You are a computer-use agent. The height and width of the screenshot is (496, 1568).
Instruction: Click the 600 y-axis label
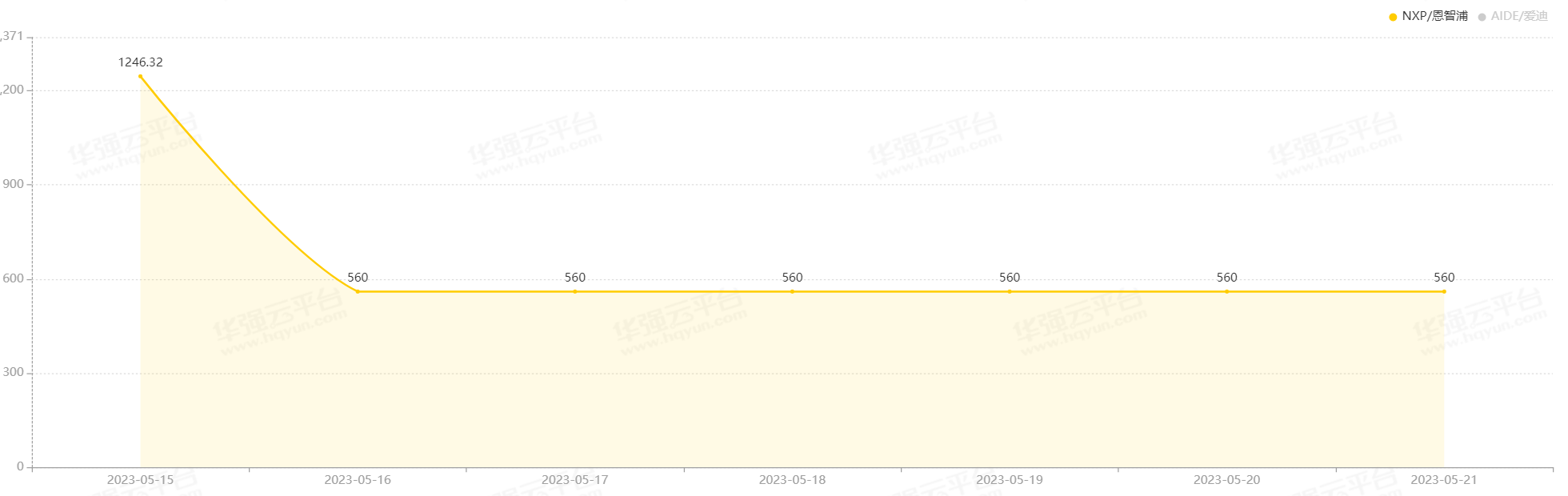pyautogui.click(x=14, y=279)
